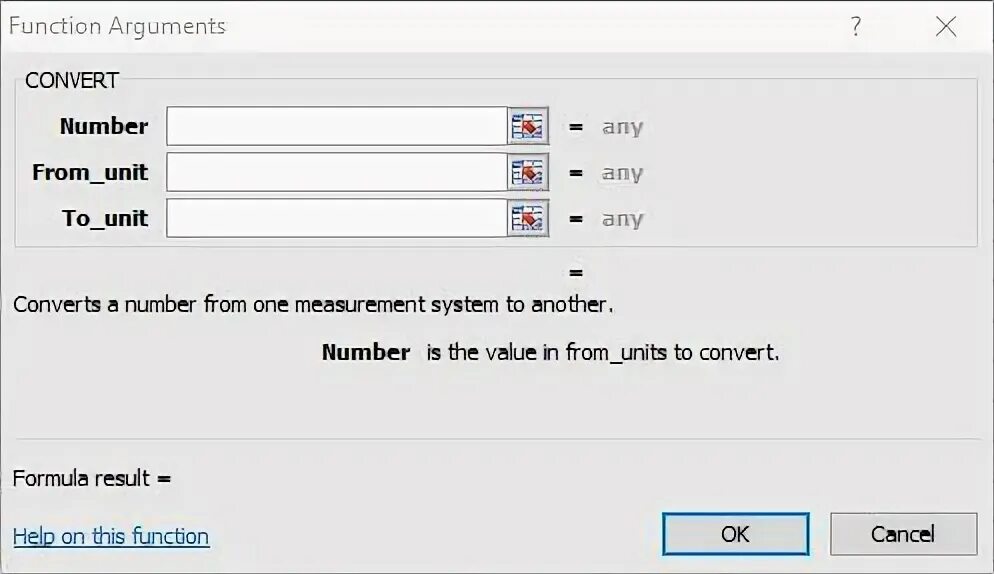Click the From_unit argument label
994x574 pixels.
tap(90, 173)
